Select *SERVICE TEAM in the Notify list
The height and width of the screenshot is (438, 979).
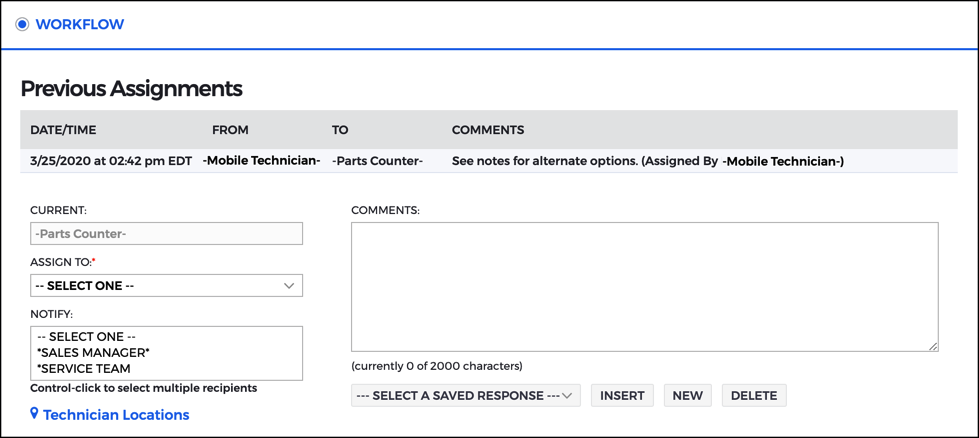[83, 368]
